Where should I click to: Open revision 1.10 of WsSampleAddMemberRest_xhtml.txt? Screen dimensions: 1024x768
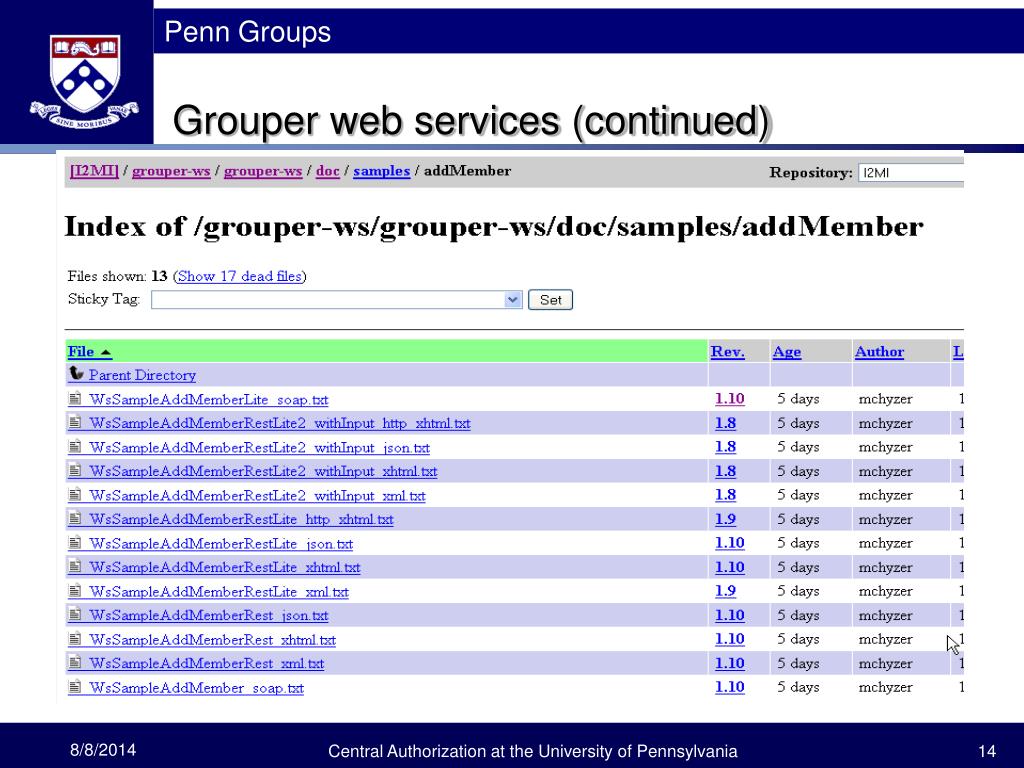coord(729,639)
